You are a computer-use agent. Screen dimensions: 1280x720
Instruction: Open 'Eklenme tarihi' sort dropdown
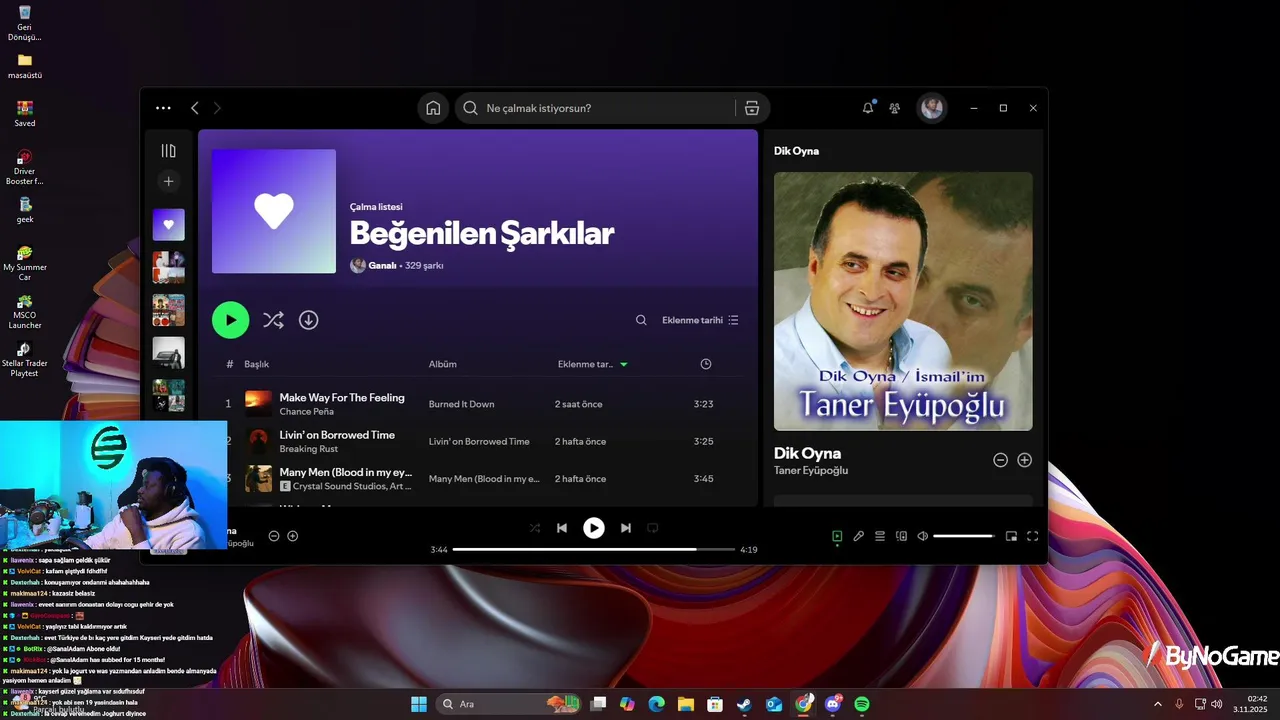pyautogui.click(x=700, y=320)
